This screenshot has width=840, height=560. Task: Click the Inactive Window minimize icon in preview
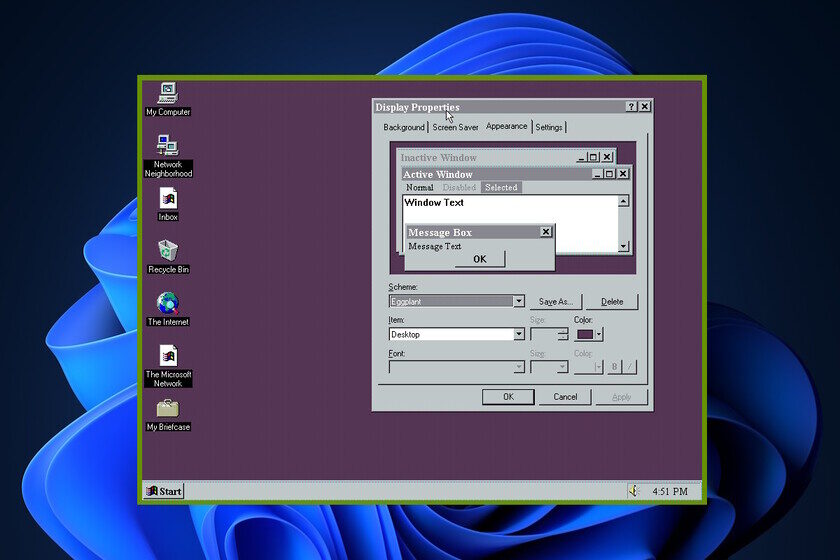click(x=582, y=157)
